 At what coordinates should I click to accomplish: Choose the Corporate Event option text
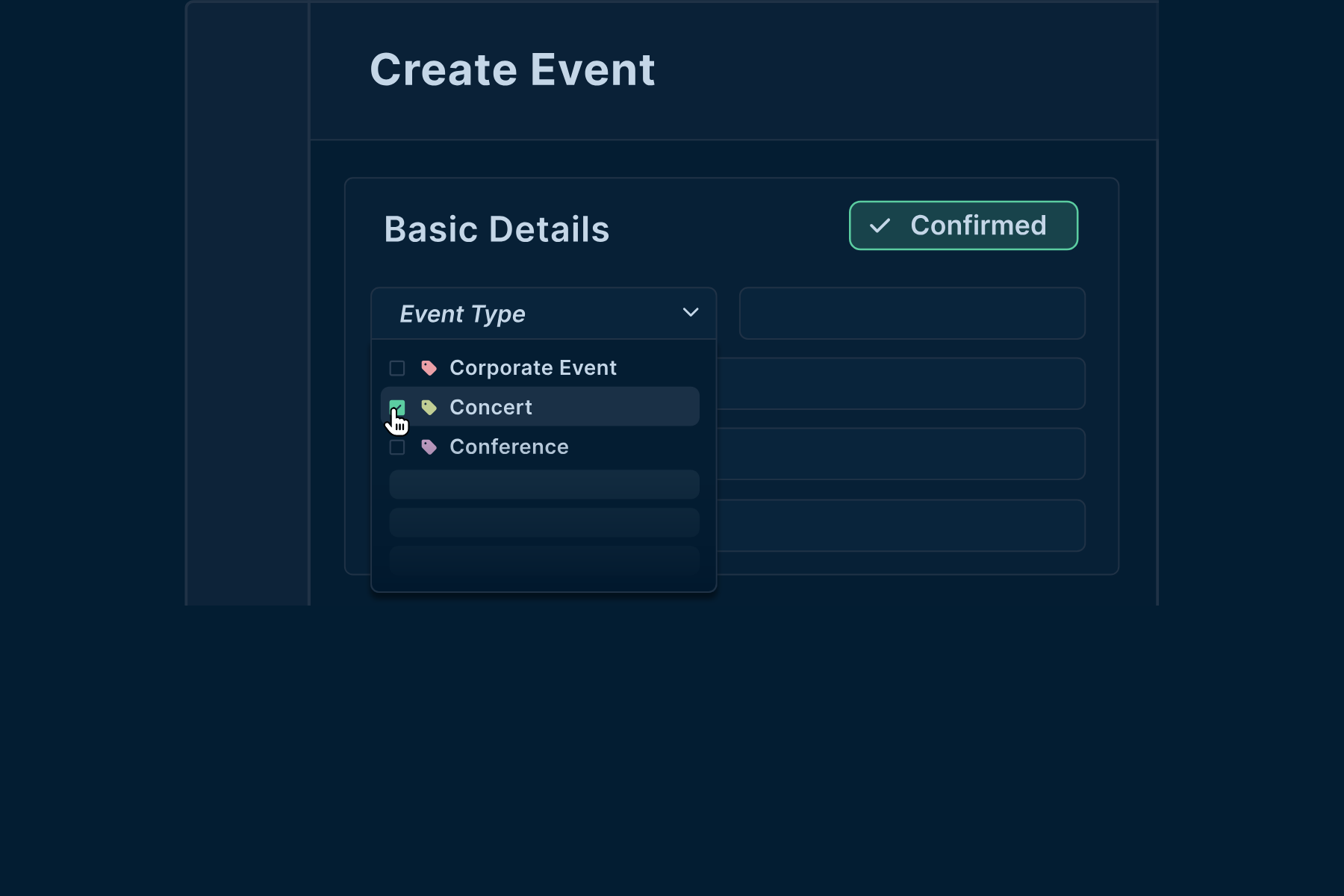(x=533, y=368)
